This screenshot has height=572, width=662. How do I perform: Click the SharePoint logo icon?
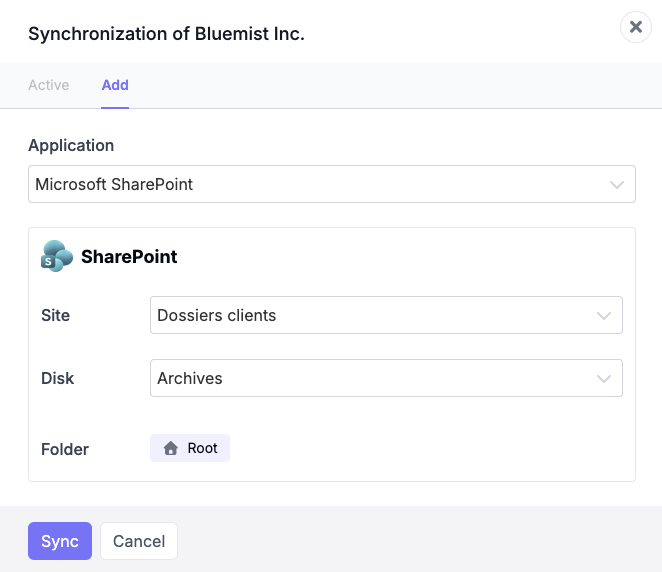[57, 256]
